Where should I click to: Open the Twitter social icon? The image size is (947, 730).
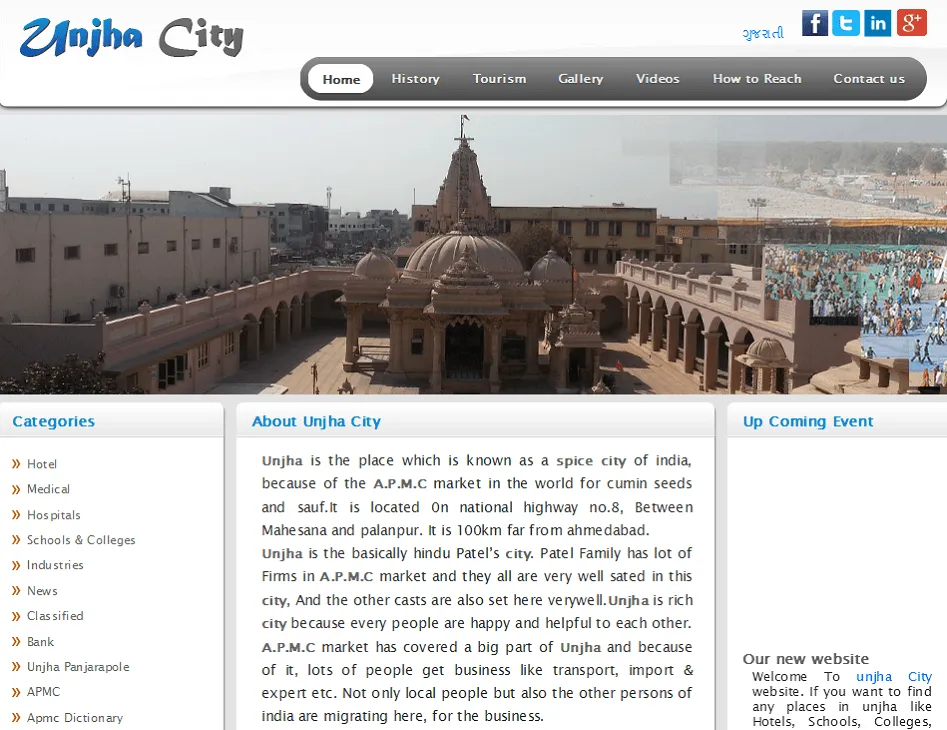(846, 23)
